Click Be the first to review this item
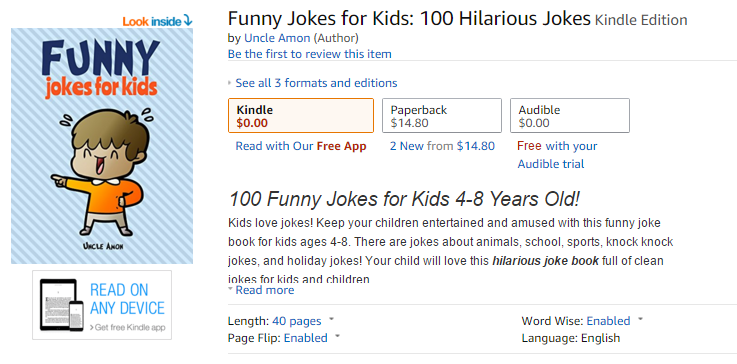 pos(310,54)
